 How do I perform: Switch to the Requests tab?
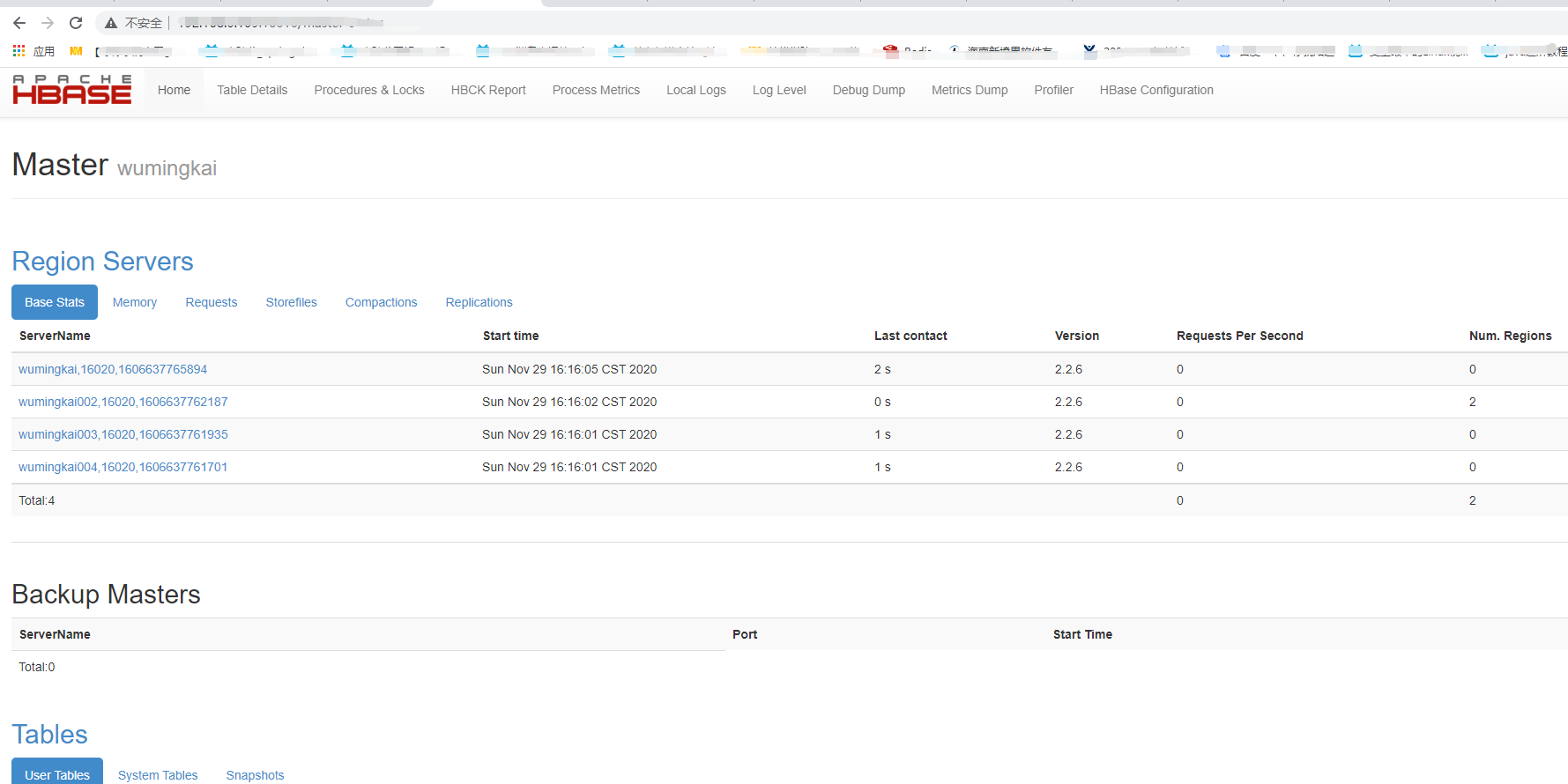coord(212,302)
